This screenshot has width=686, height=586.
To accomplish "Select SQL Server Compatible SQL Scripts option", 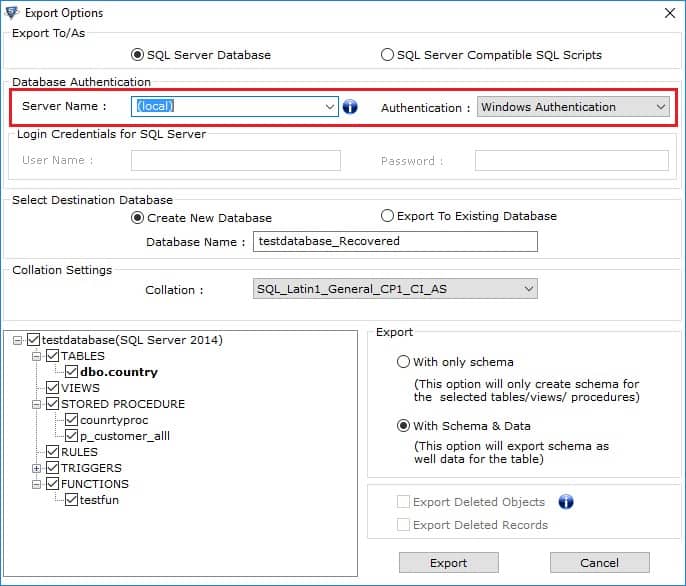I will [387, 55].
